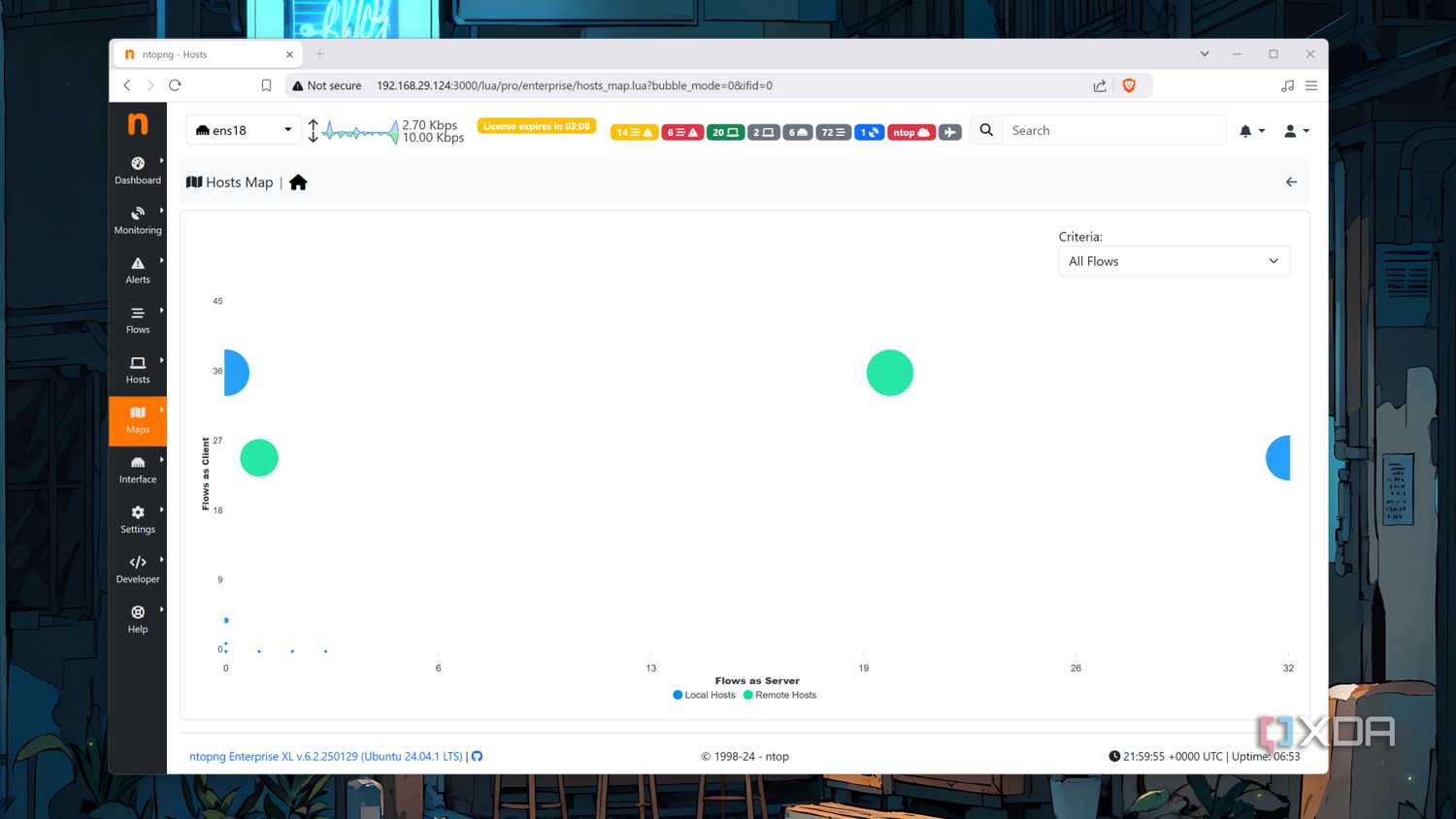Image resolution: width=1456 pixels, height=819 pixels.
Task: Click the Brave Shields icon
Action: click(x=1129, y=85)
